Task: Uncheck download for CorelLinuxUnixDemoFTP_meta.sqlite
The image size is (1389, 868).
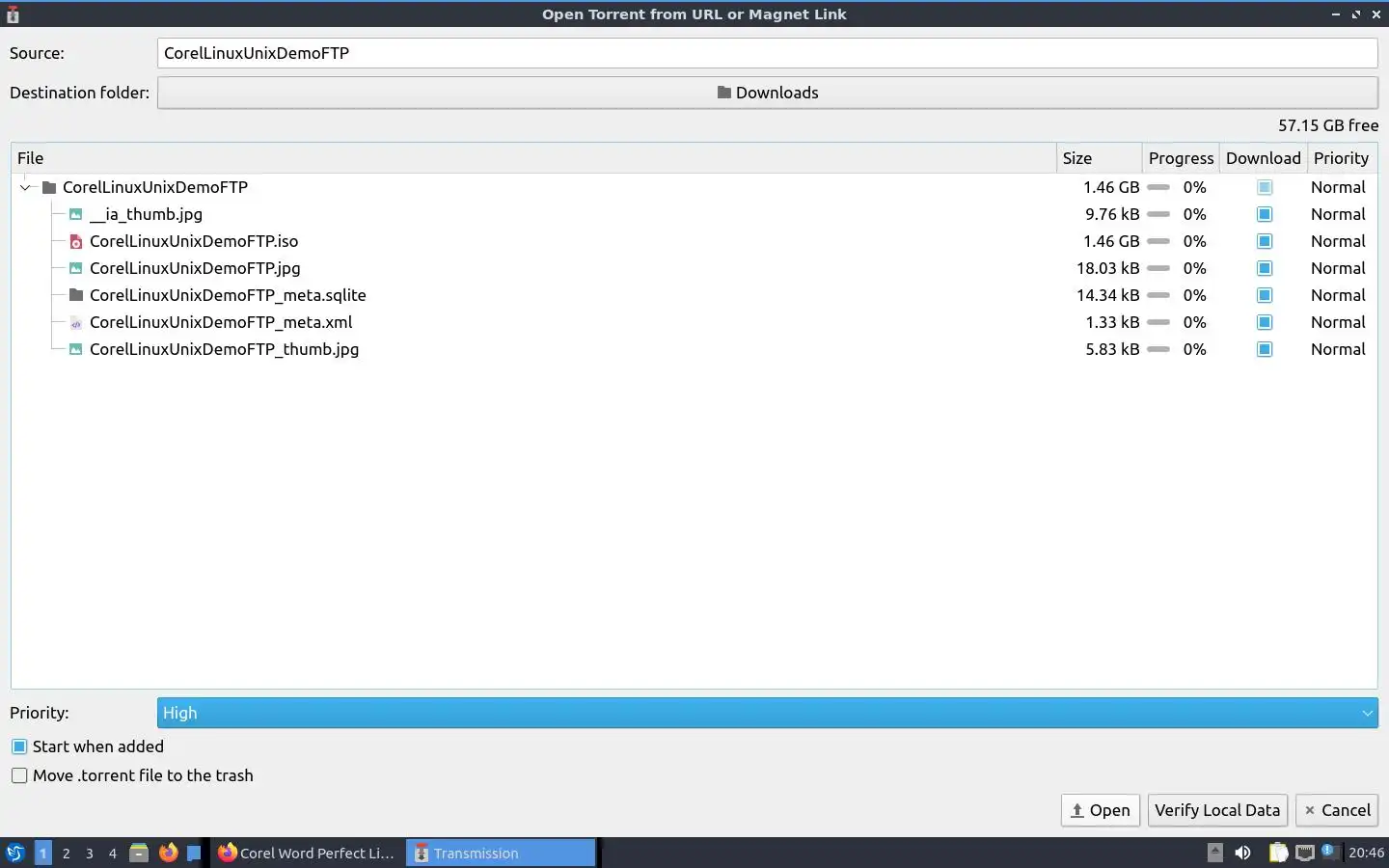Action: (x=1265, y=295)
